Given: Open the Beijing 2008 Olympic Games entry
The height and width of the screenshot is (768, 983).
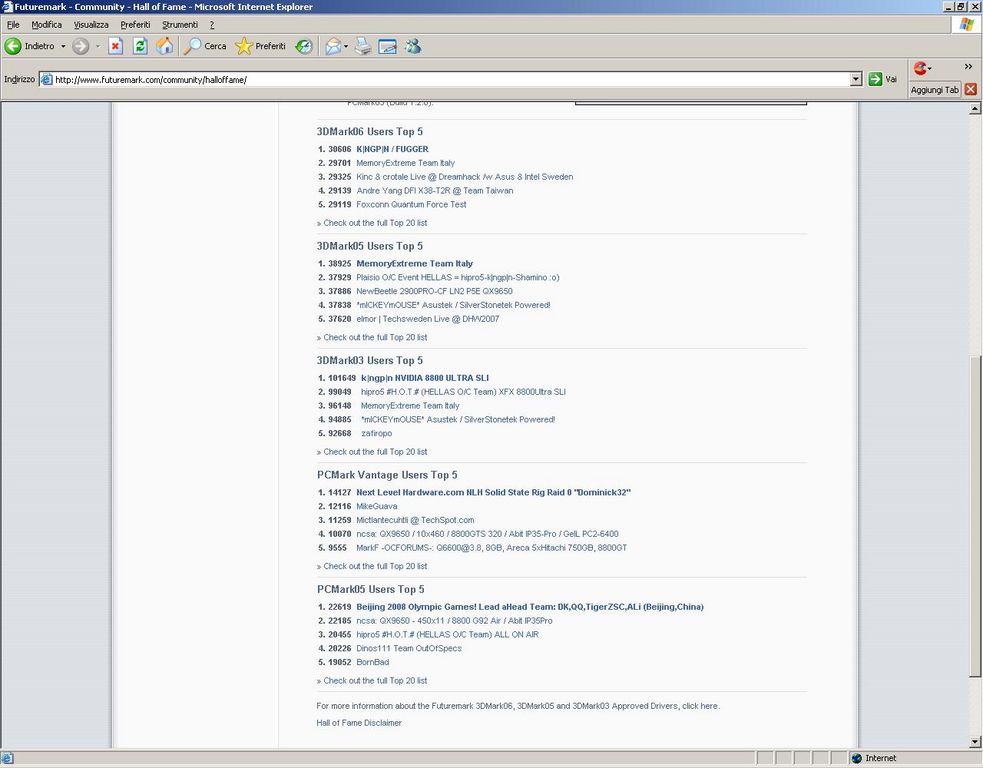Looking at the screenshot, I should point(530,607).
